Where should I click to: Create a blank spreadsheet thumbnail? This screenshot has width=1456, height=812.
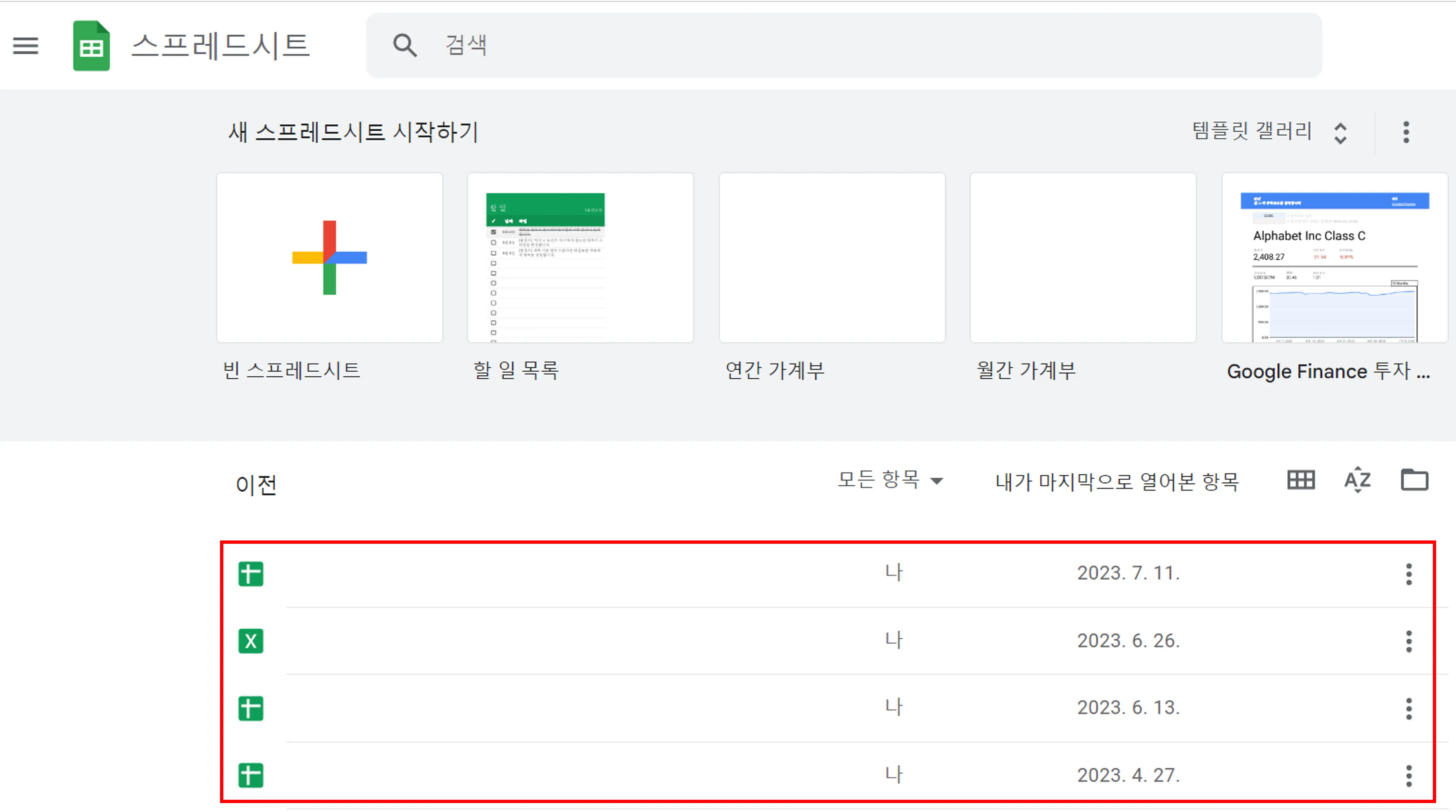(330, 258)
